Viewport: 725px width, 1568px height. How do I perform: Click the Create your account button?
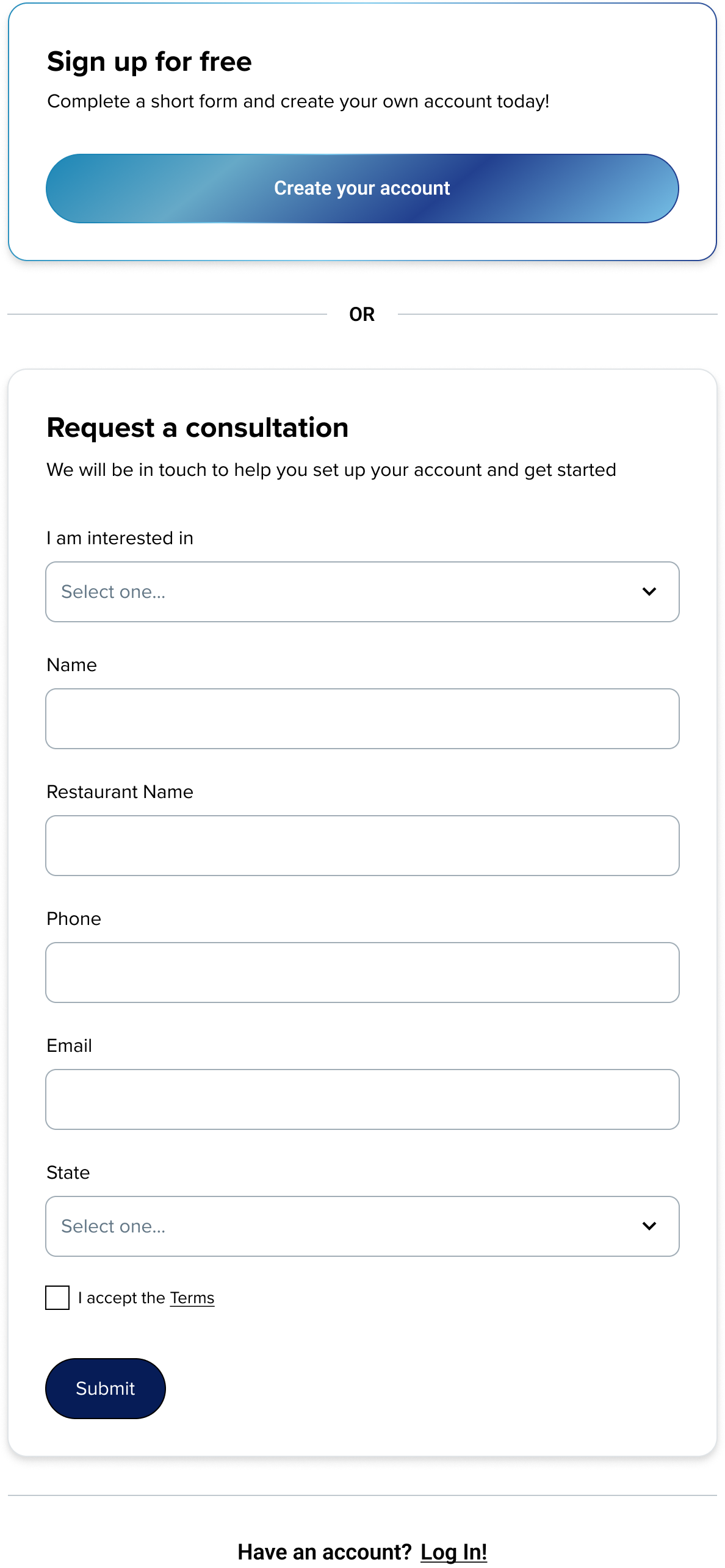click(362, 189)
